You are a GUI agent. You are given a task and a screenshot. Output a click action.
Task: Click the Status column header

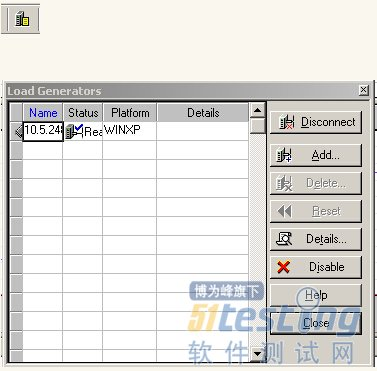tap(83, 113)
